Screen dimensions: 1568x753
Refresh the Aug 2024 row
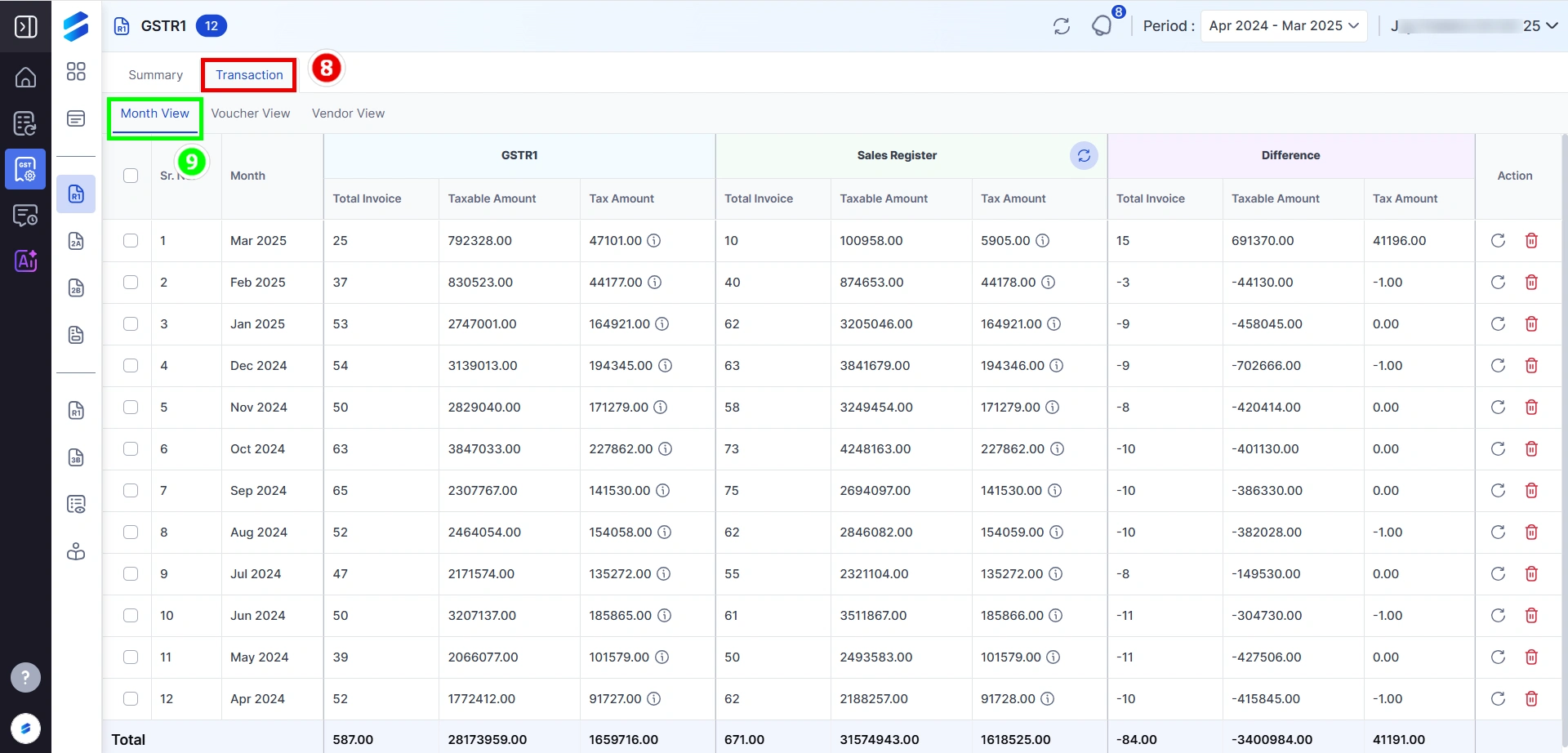[1498, 532]
